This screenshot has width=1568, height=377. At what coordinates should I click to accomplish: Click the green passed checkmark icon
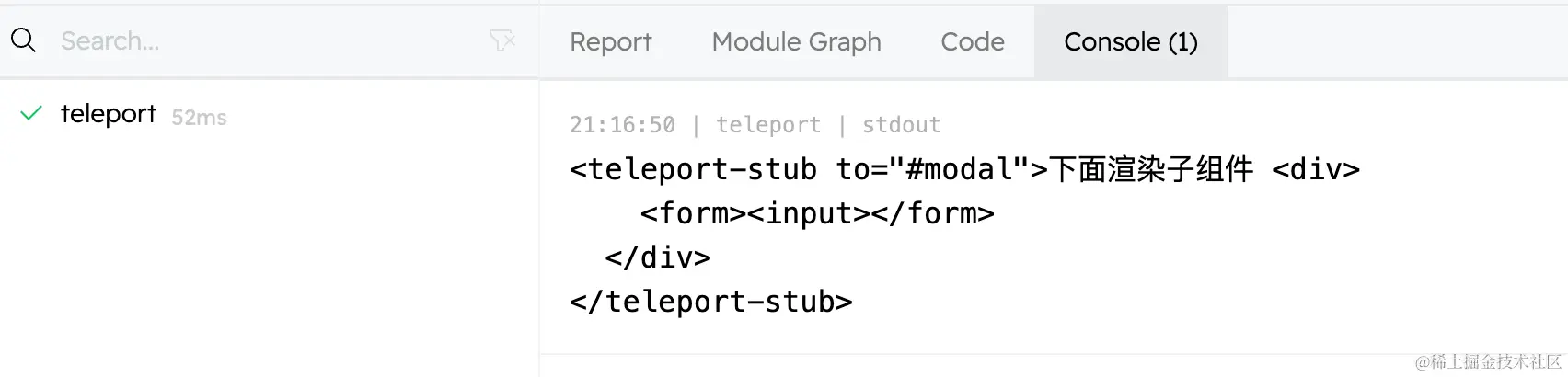31,114
